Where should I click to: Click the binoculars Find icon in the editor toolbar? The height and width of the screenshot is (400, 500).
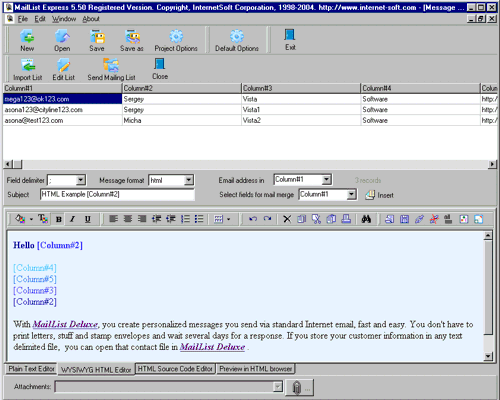tap(366, 219)
